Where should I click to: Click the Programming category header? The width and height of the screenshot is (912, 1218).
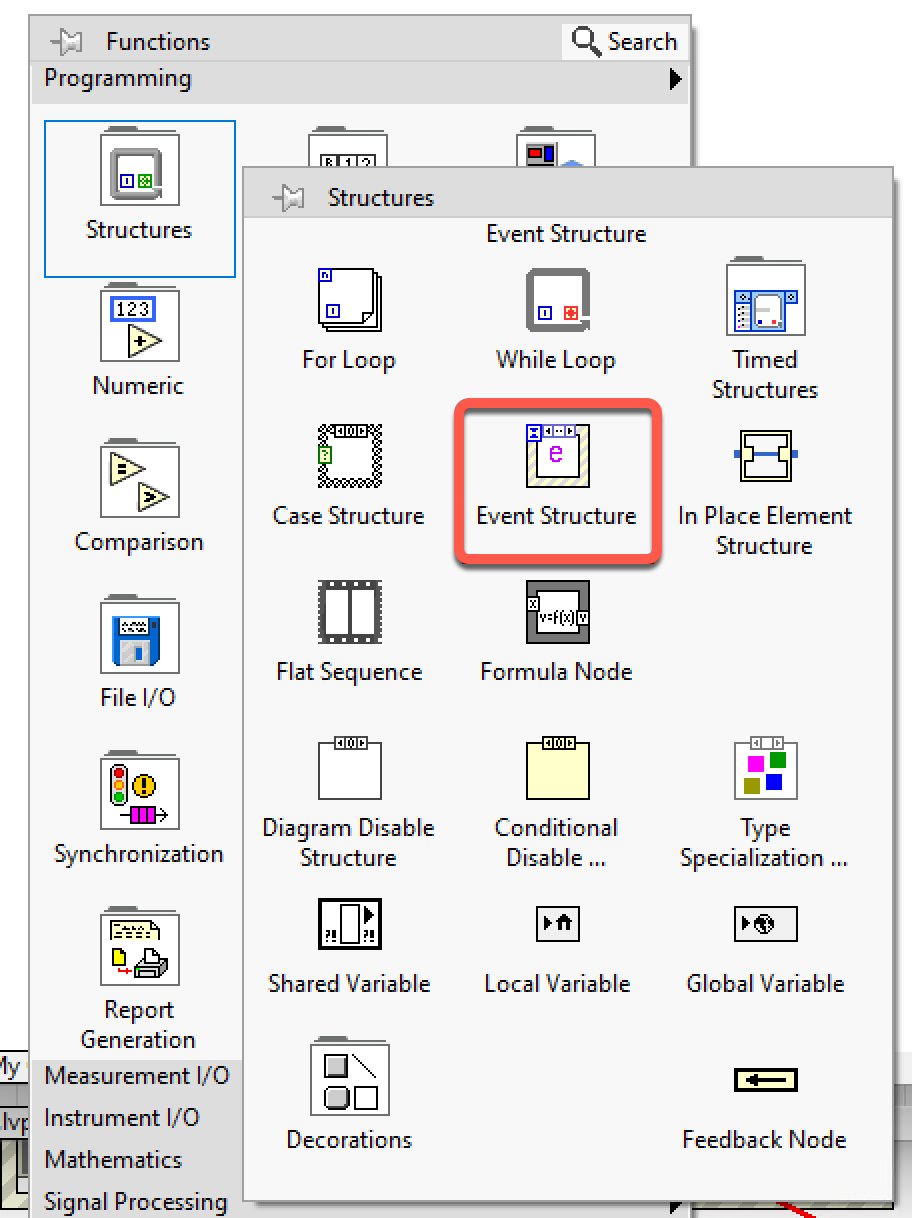pos(361,79)
